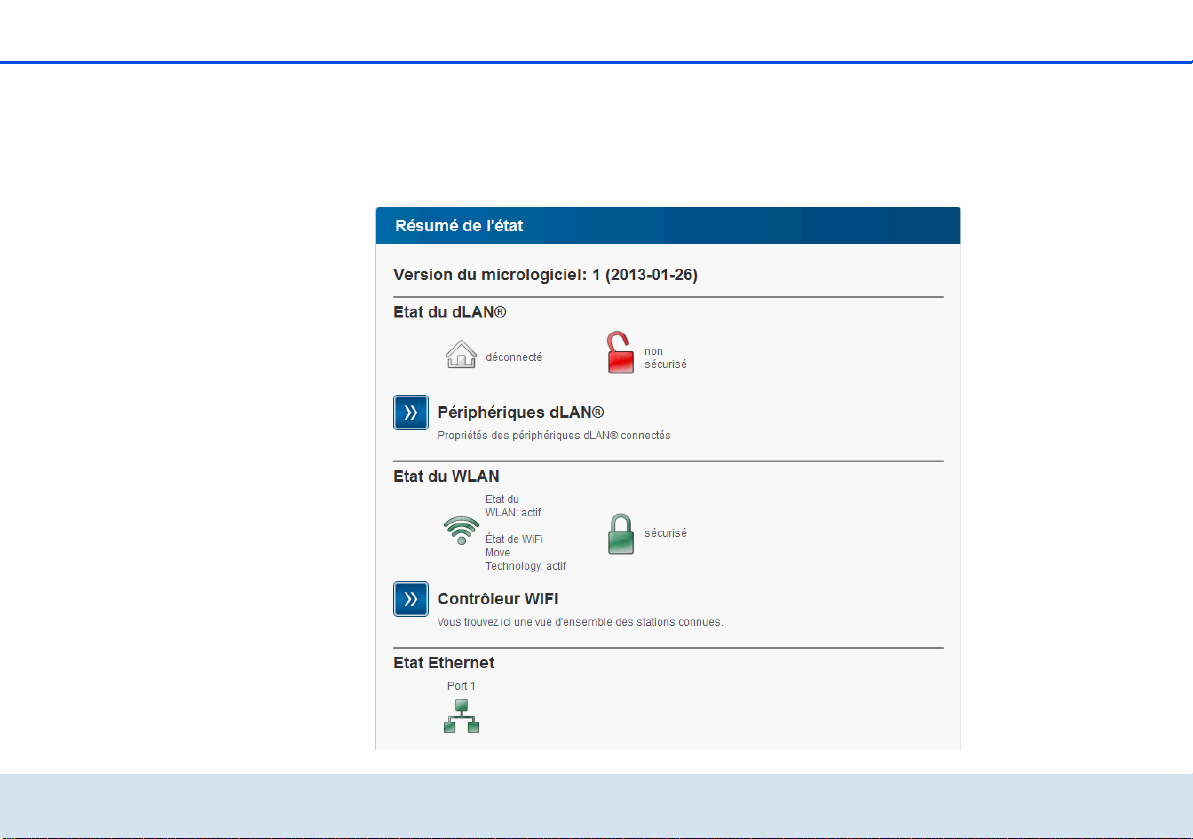Click 'Propriétés des périphériques dLAN® connectés' description
1193x839 pixels.
(x=554, y=436)
